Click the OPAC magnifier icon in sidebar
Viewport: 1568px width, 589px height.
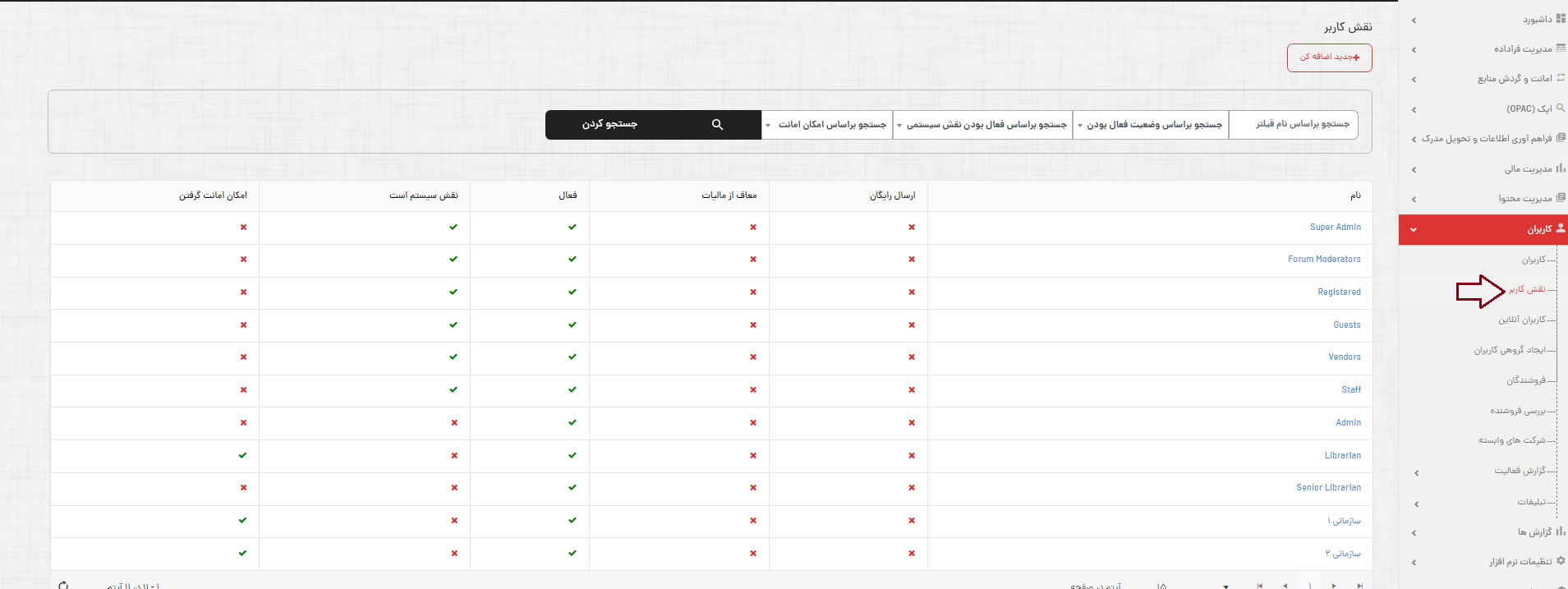[1561, 108]
